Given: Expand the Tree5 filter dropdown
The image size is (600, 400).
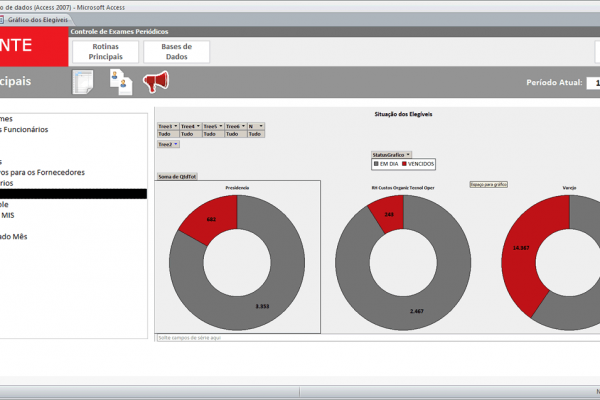Looking at the screenshot, I should [x=218, y=127].
